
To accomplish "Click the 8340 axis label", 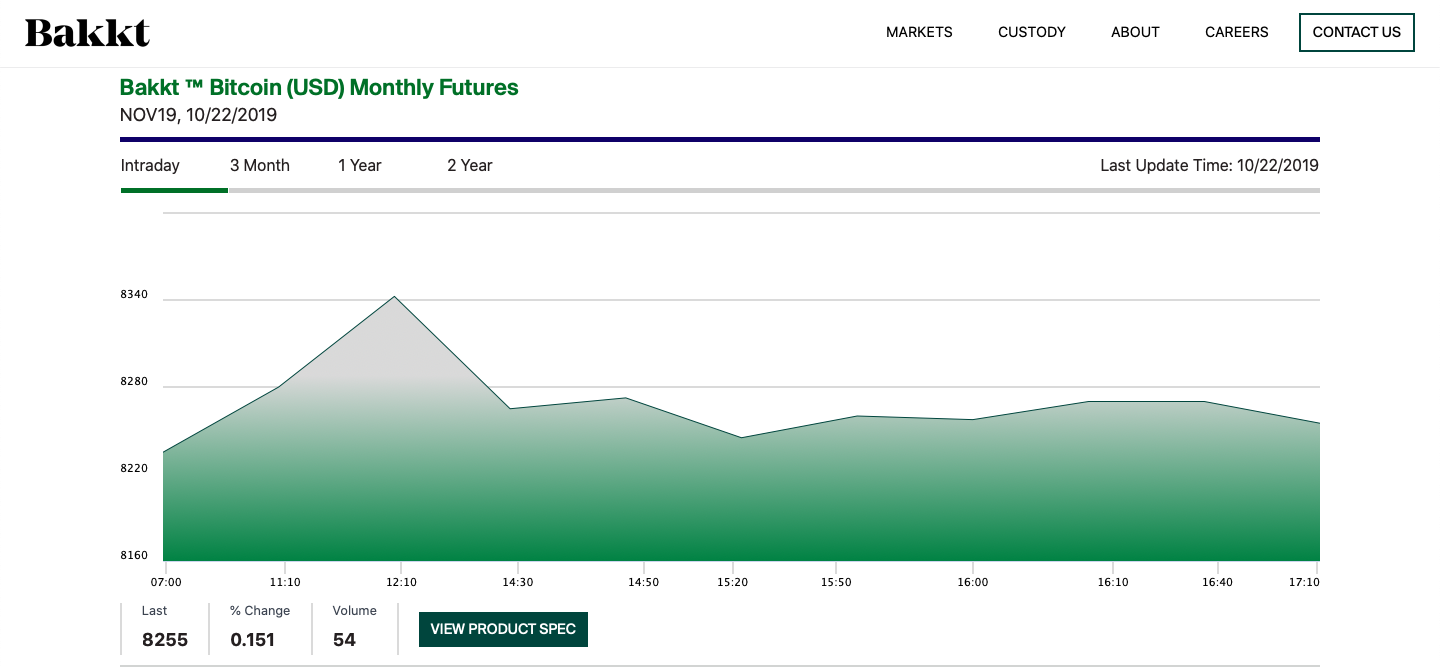I will point(134,295).
